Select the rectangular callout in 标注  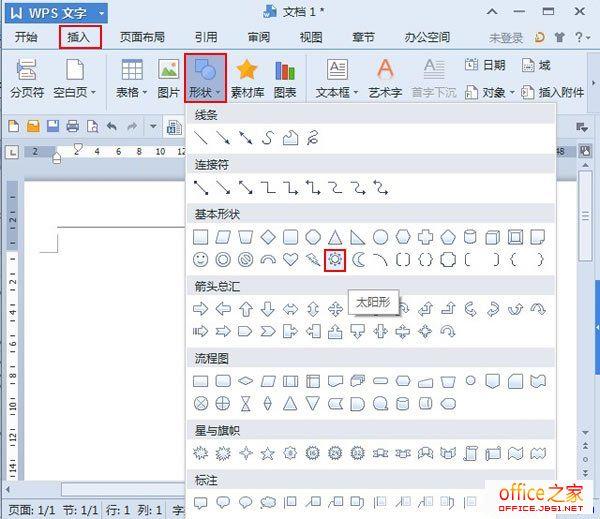[x=201, y=502]
